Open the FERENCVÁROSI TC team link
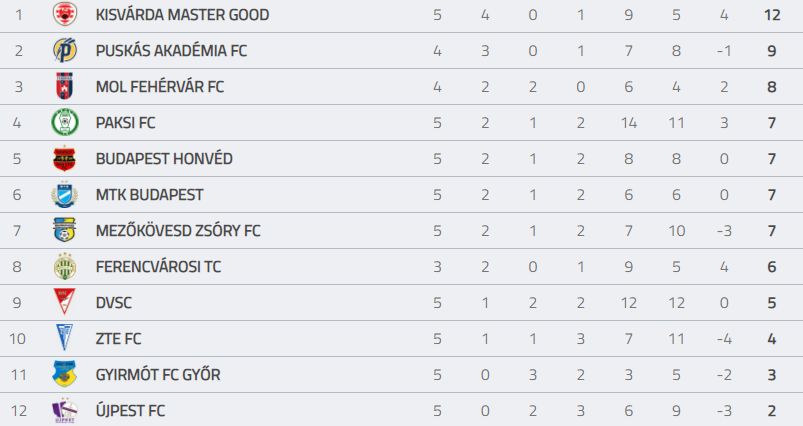803x426 pixels. (x=158, y=267)
